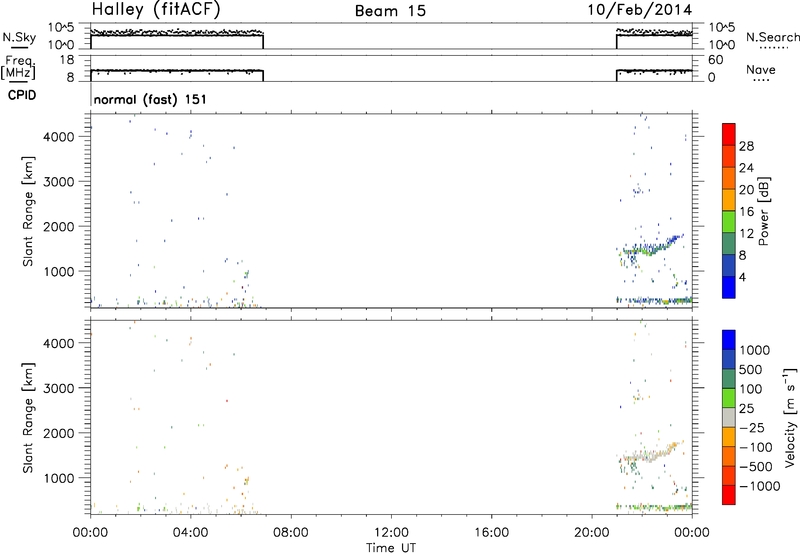
Task: Click the backscatter band near 1500 km in velocity panel
Action: pyautogui.click(x=651, y=453)
